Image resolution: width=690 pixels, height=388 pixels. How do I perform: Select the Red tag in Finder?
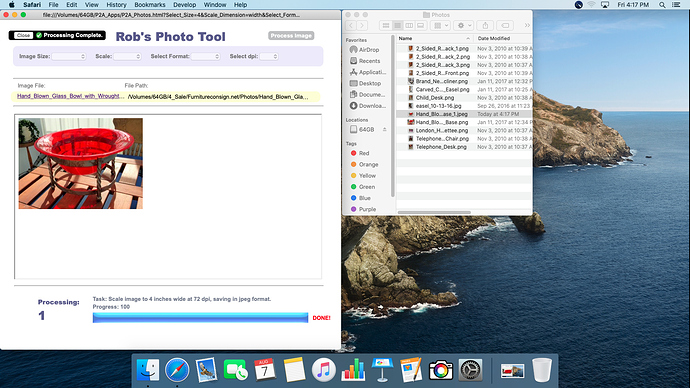360,153
